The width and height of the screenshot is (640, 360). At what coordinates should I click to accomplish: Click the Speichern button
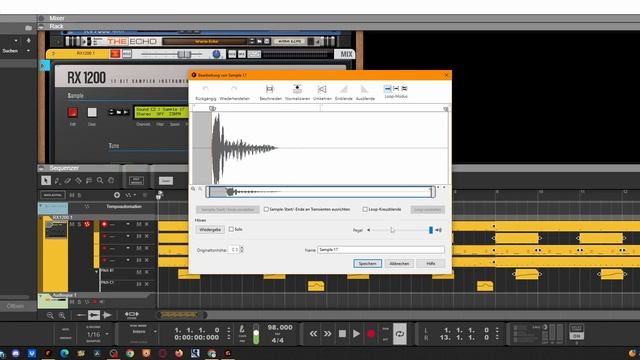[367, 264]
